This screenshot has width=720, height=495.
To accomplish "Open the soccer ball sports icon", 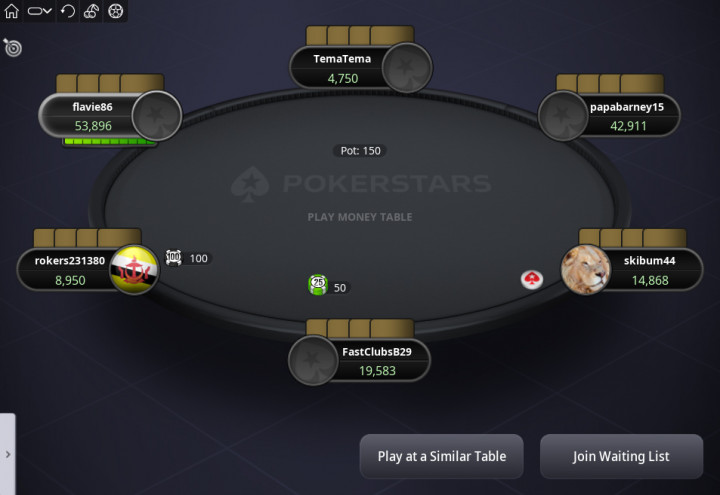I will point(115,11).
